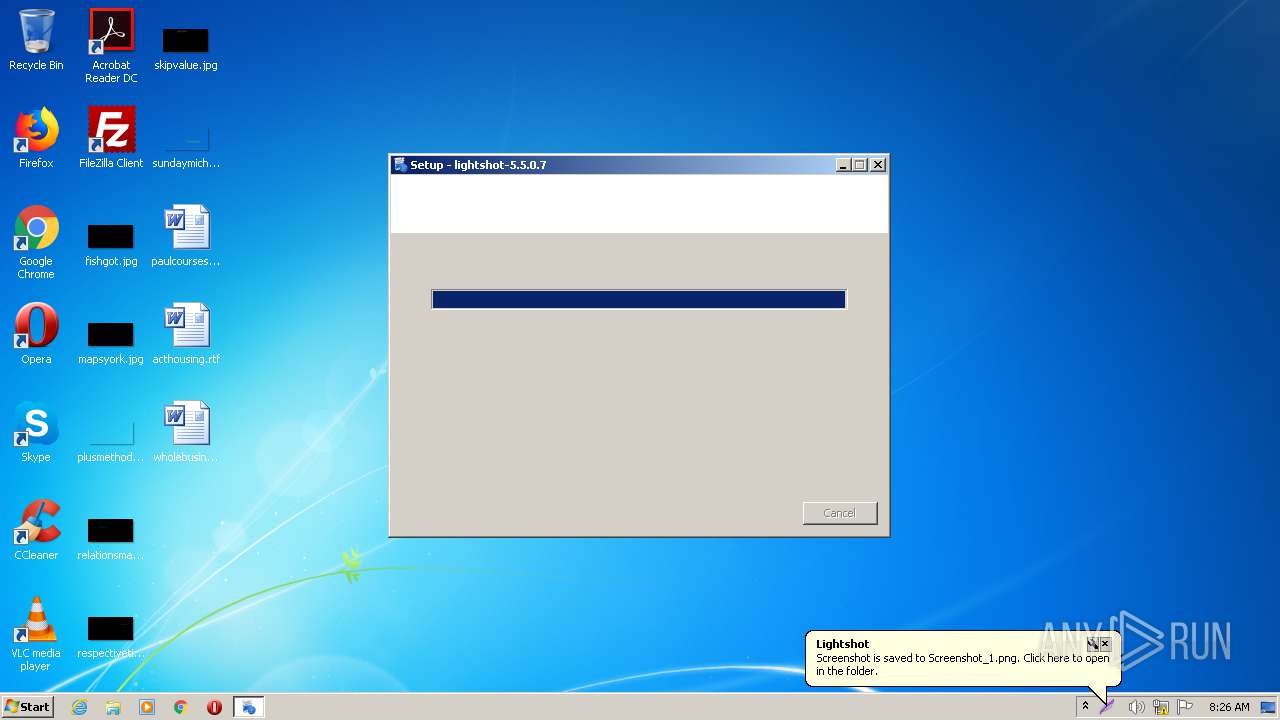Open the network tray icon

(x=1161, y=707)
